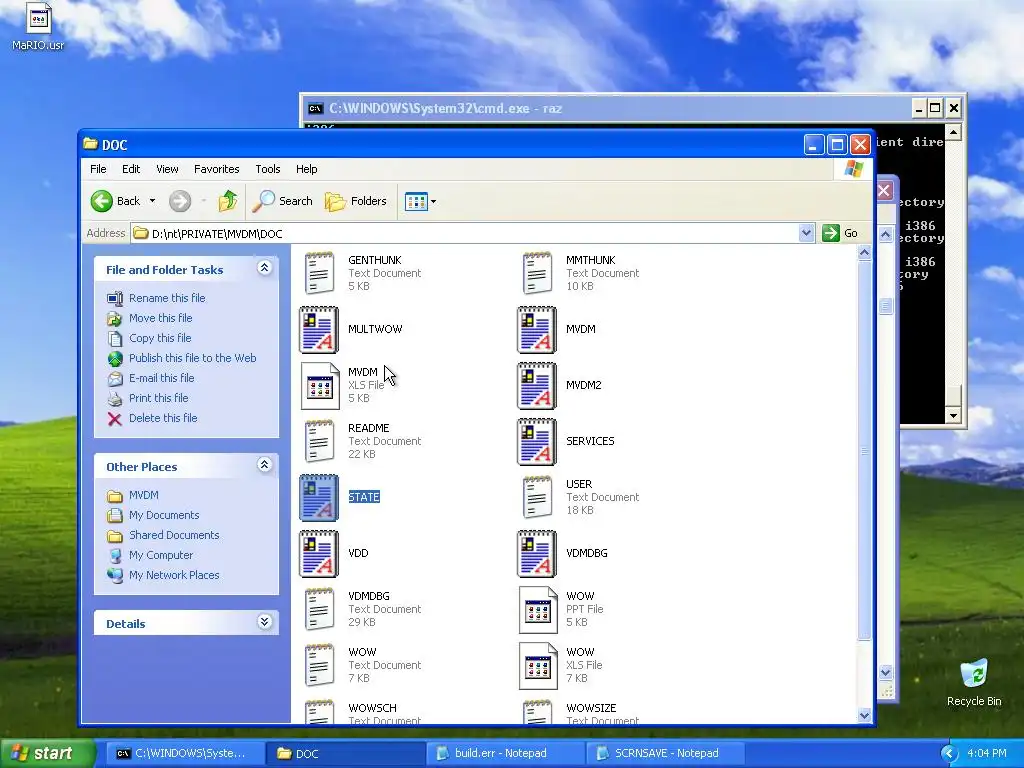This screenshot has height=768, width=1024.
Task: Select the GENTHUNK text document icon
Action: (x=319, y=273)
